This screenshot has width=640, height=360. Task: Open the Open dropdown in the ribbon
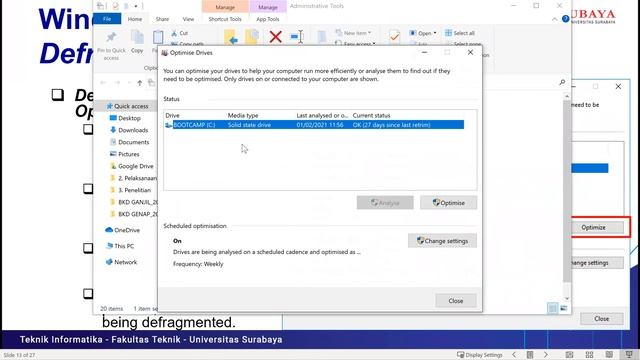pos(423,33)
